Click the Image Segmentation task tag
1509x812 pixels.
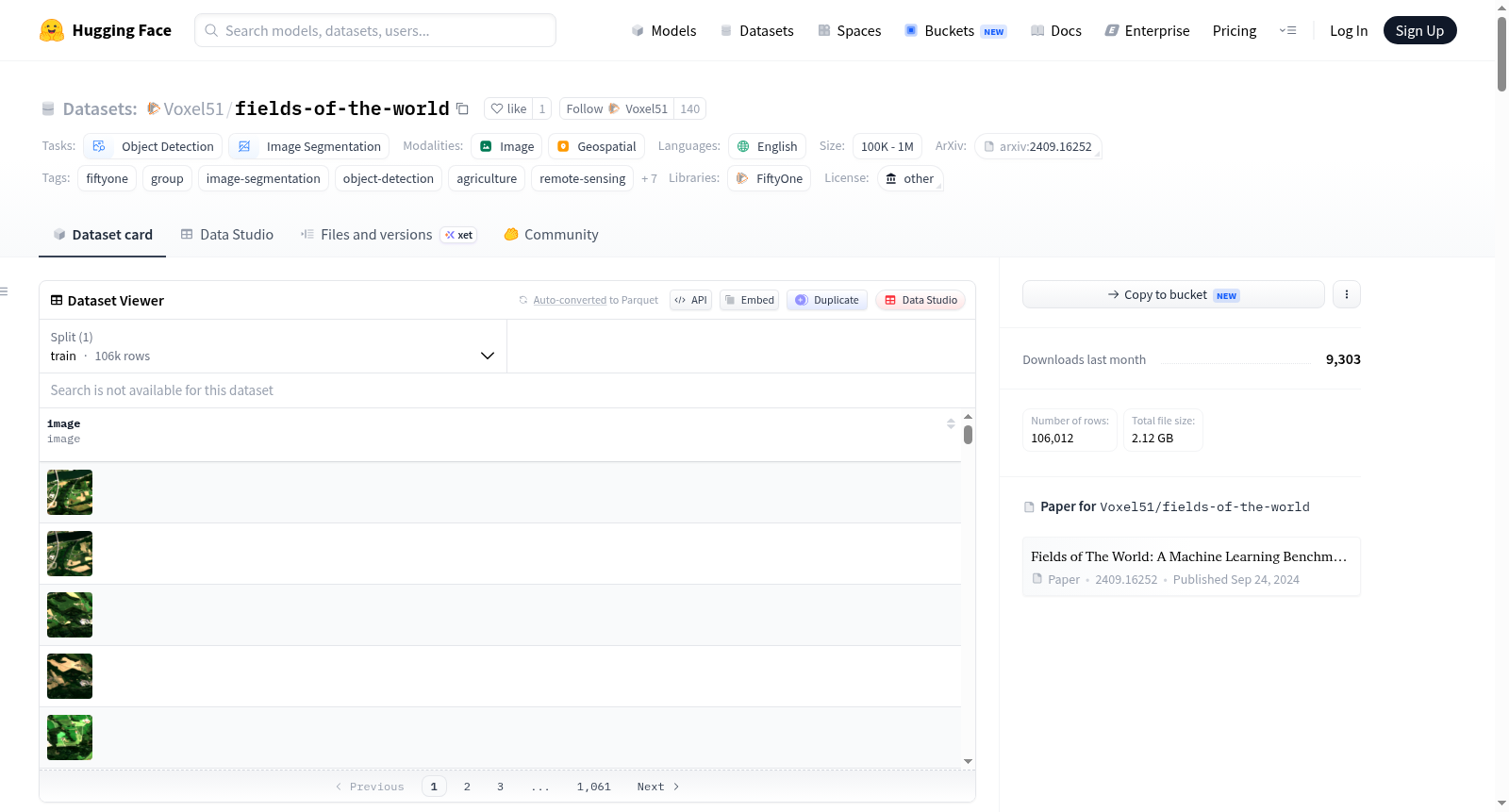pos(309,146)
